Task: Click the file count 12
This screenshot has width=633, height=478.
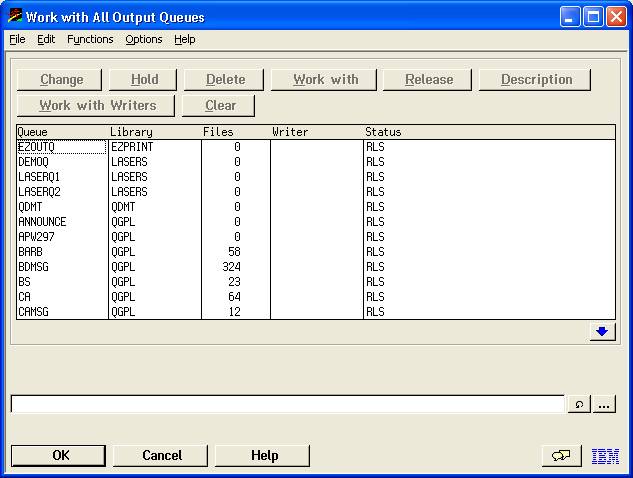Action: 234,311
